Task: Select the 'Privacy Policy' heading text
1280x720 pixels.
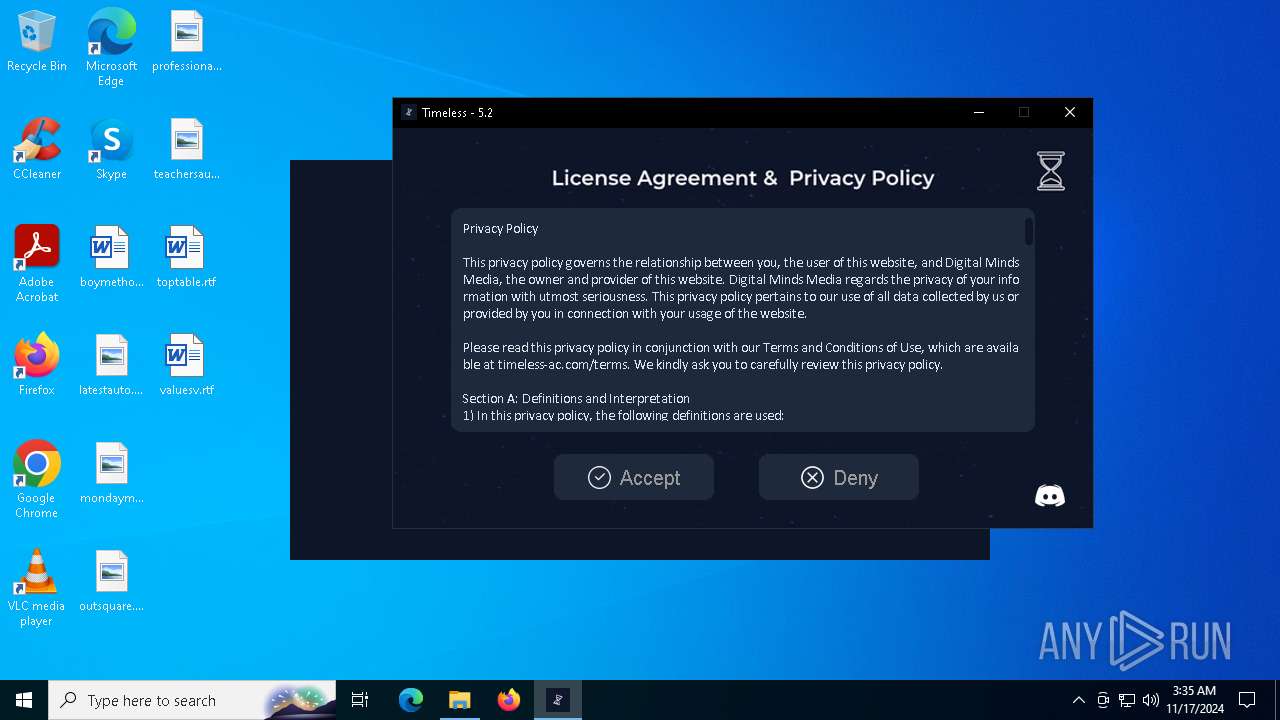Action: [x=500, y=229]
